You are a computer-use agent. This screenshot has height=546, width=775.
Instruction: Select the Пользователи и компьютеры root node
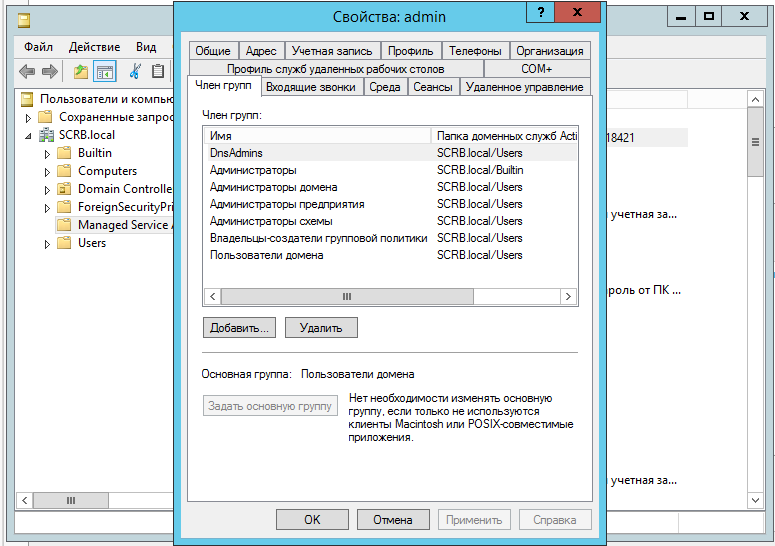point(99,99)
